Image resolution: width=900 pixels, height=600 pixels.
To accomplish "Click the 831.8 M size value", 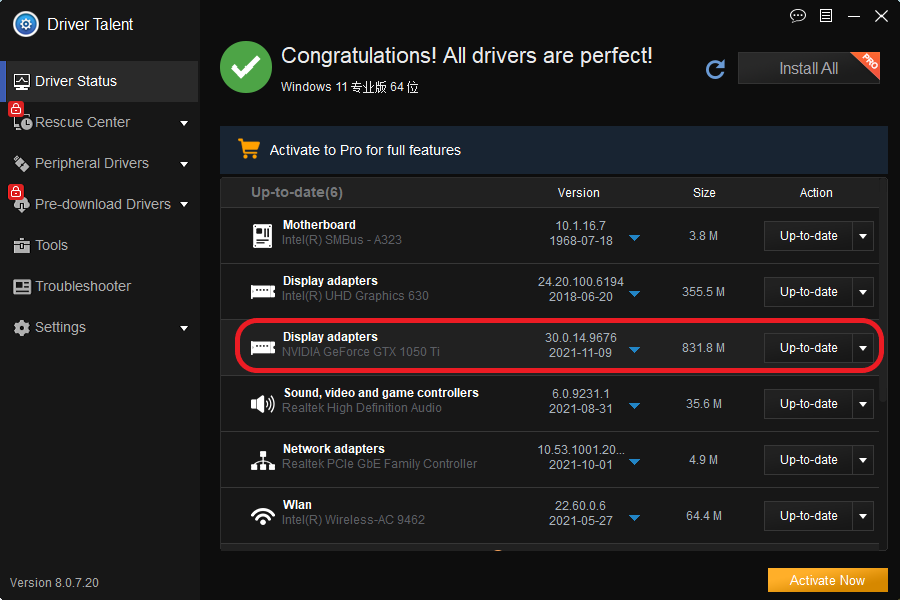I will pos(703,348).
